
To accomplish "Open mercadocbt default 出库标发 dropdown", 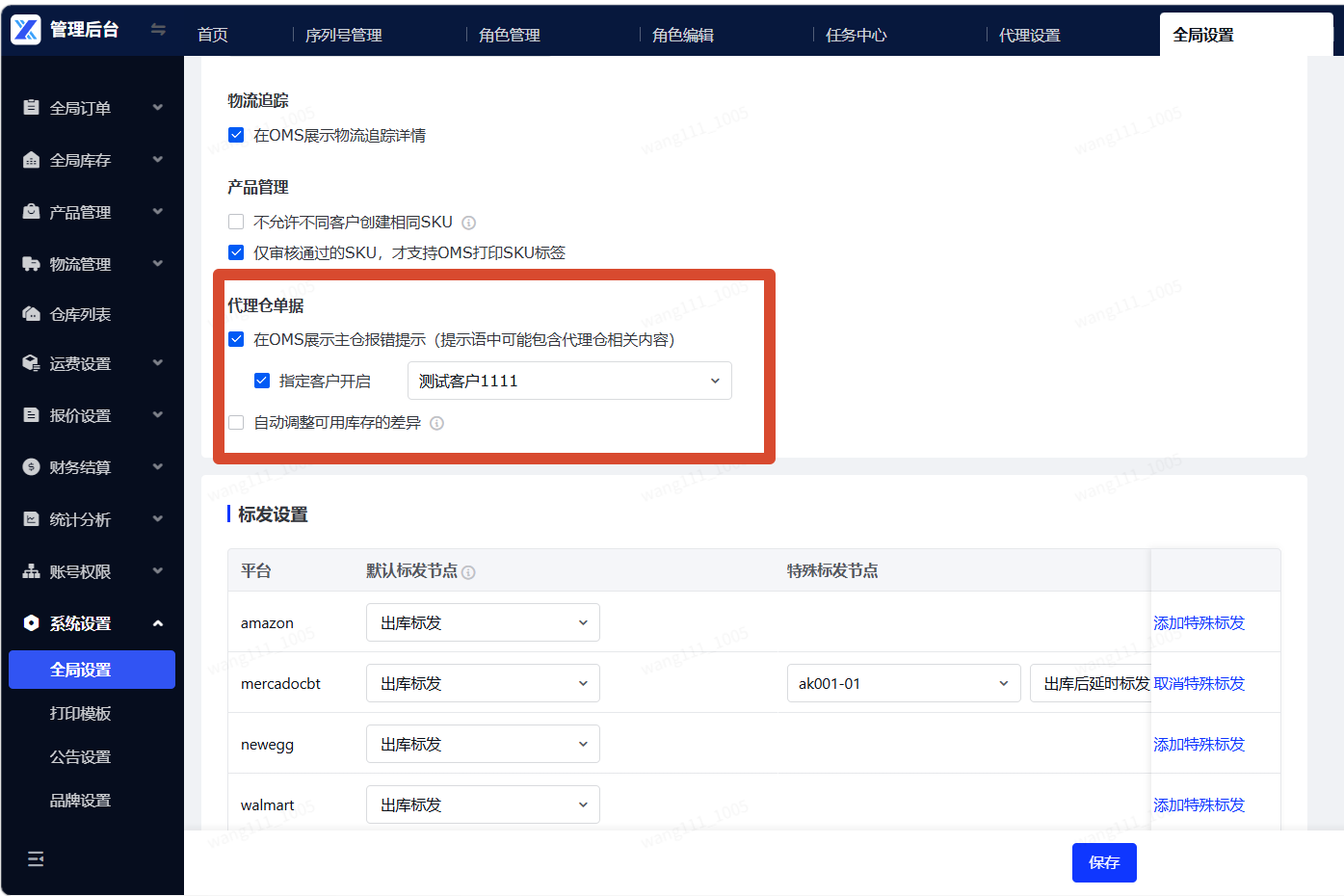I will (483, 683).
